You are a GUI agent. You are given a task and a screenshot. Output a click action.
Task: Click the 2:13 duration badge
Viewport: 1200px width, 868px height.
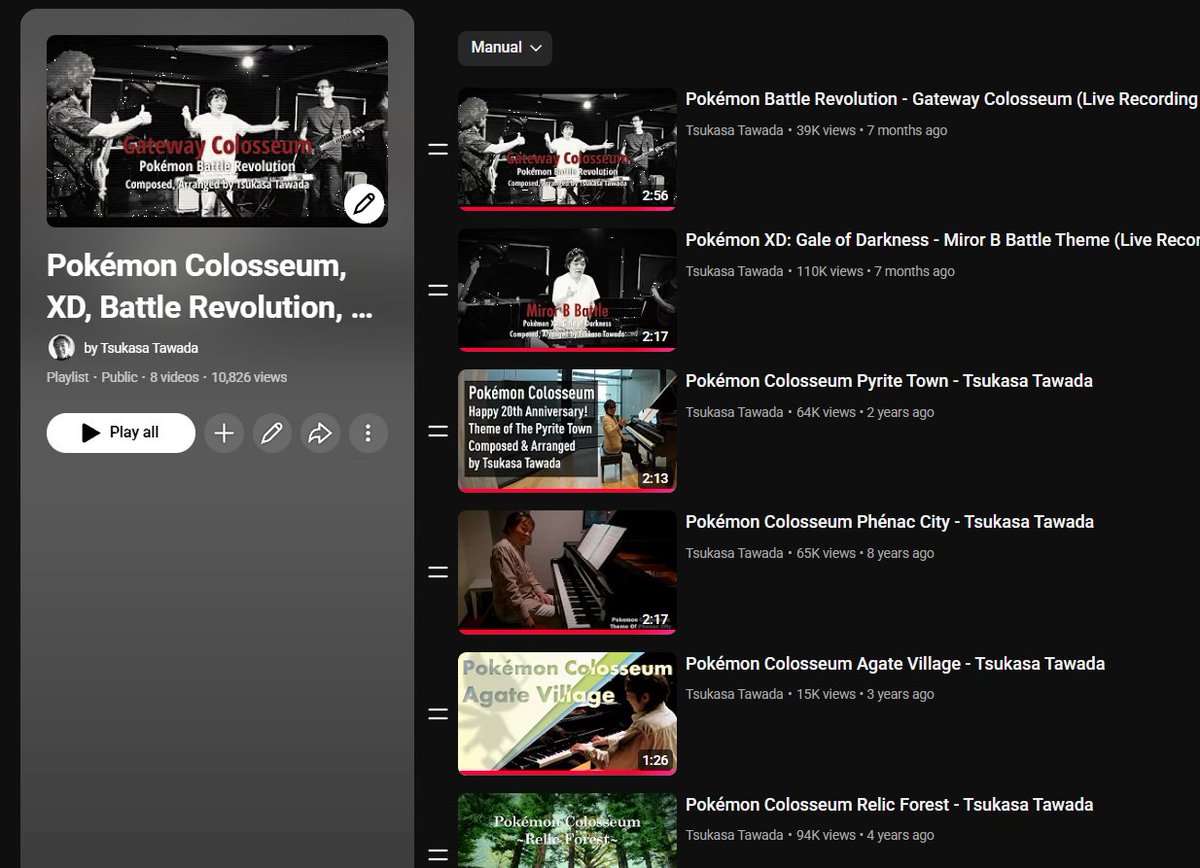[x=655, y=478]
